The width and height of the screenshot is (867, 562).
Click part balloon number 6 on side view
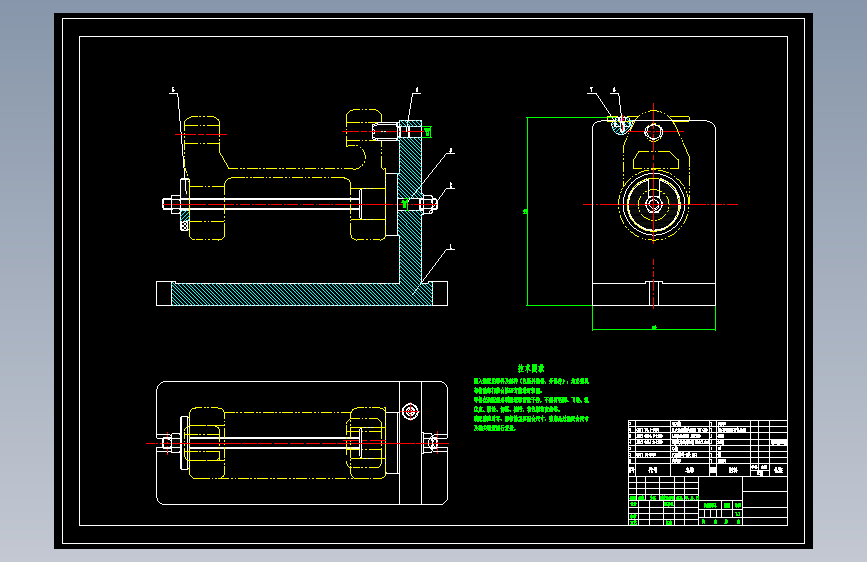click(x=614, y=90)
